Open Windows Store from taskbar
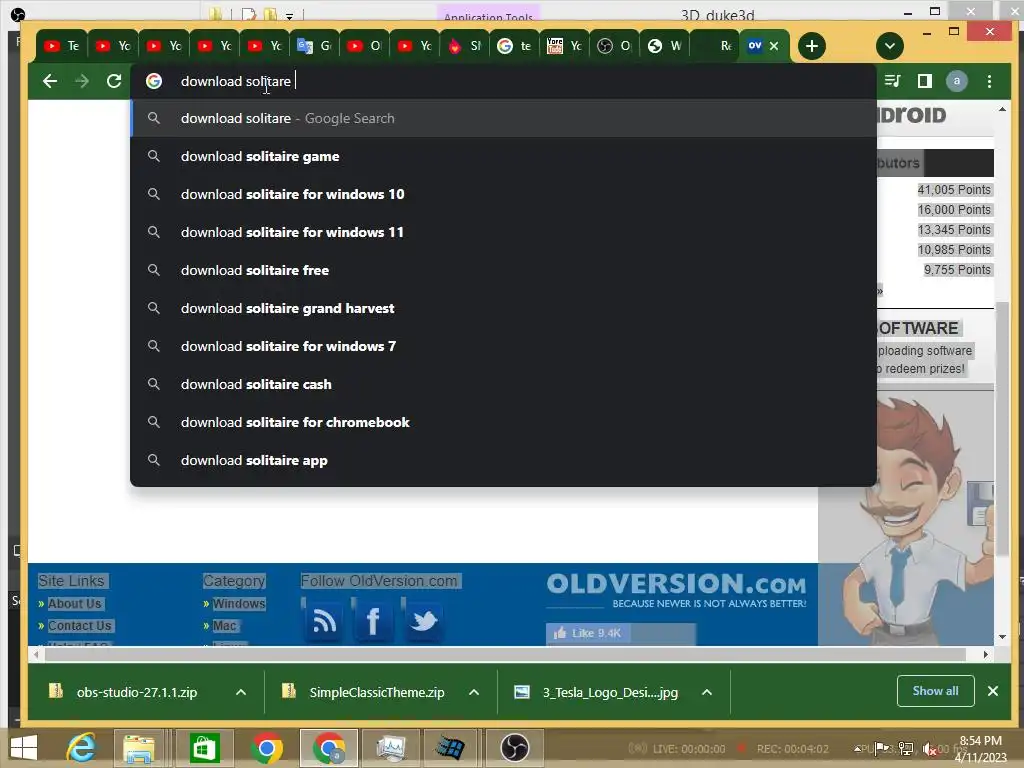The image size is (1024, 768). pyautogui.click(x=204, y=748)
